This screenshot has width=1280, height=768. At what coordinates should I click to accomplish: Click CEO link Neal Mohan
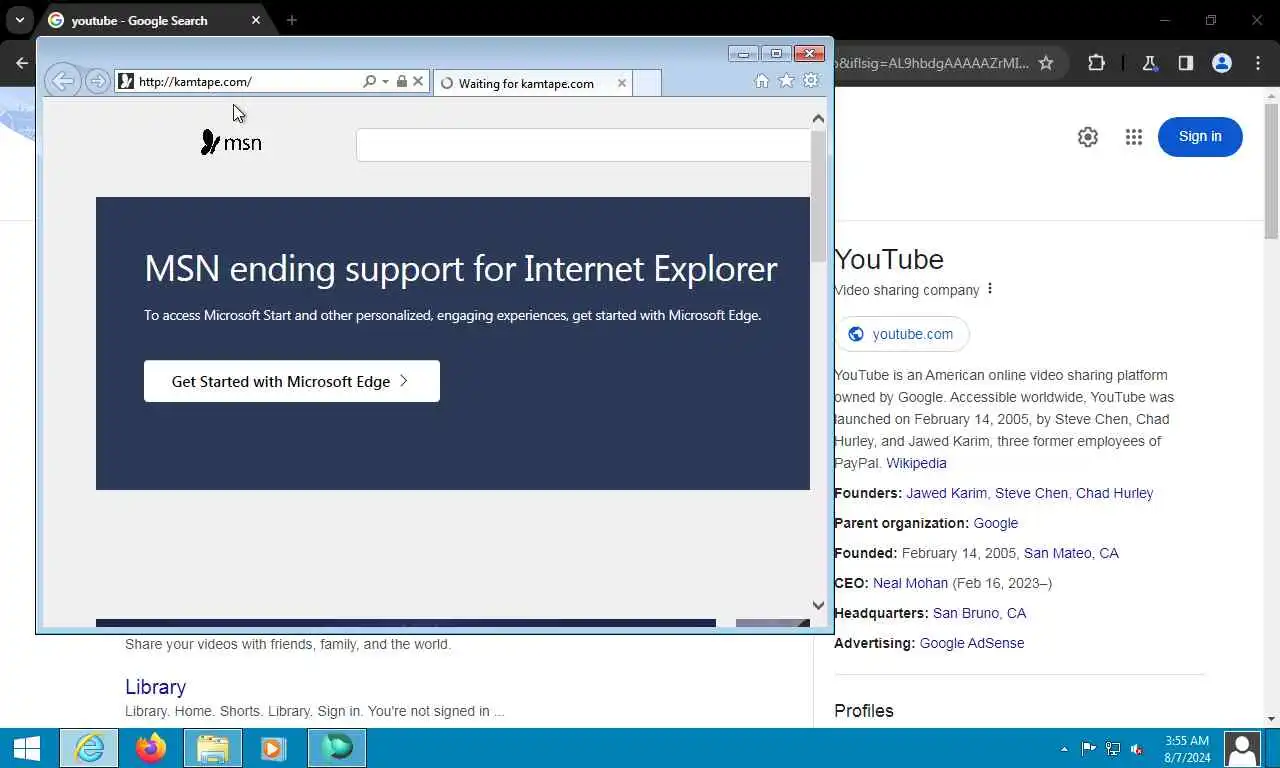(910, 583)
